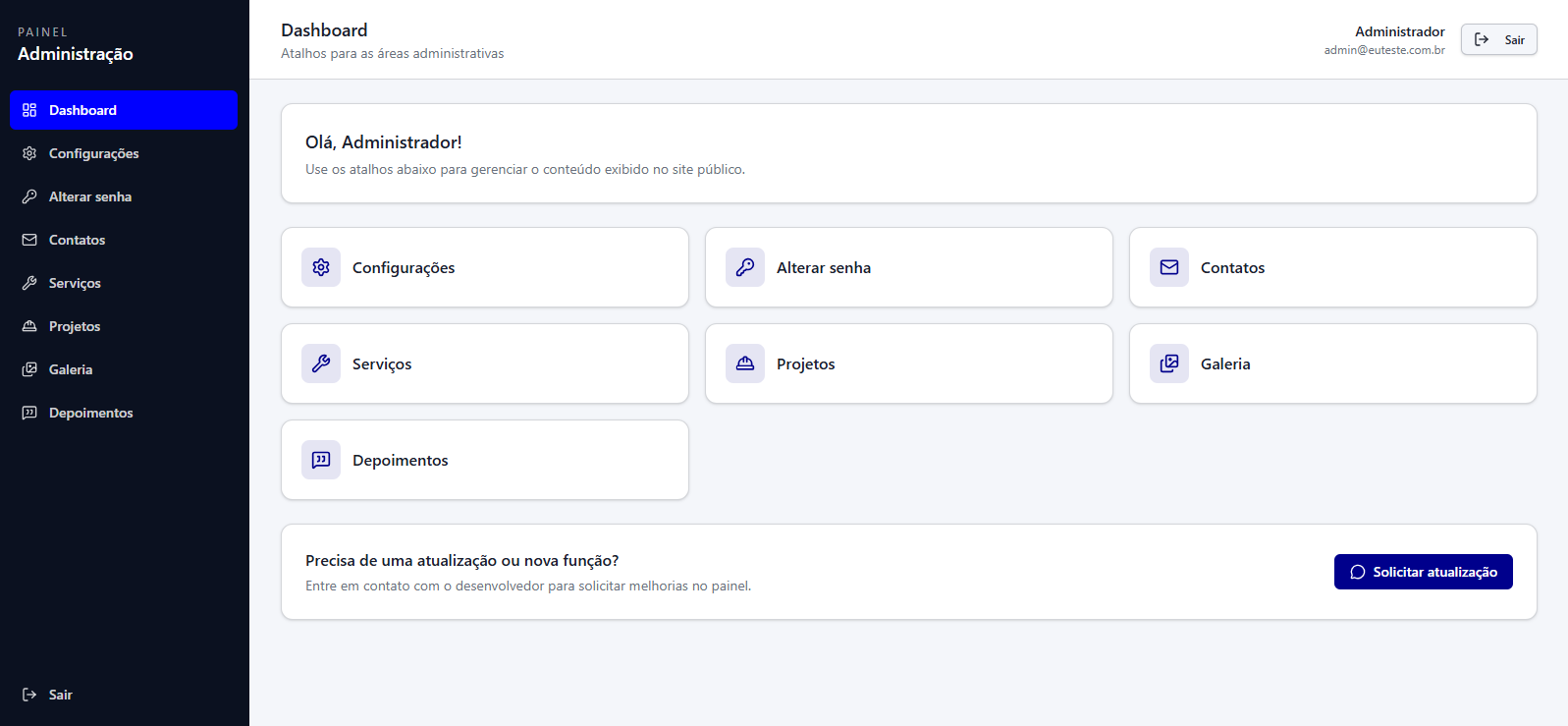
Task: Click the key icon beside sidebar Alterar senha
Action: [29, 196]
